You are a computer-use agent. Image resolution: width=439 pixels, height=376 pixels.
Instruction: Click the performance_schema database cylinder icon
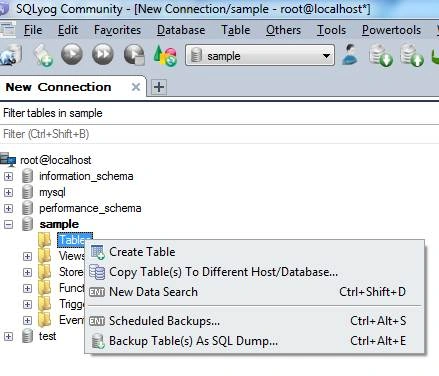point(27,208)
